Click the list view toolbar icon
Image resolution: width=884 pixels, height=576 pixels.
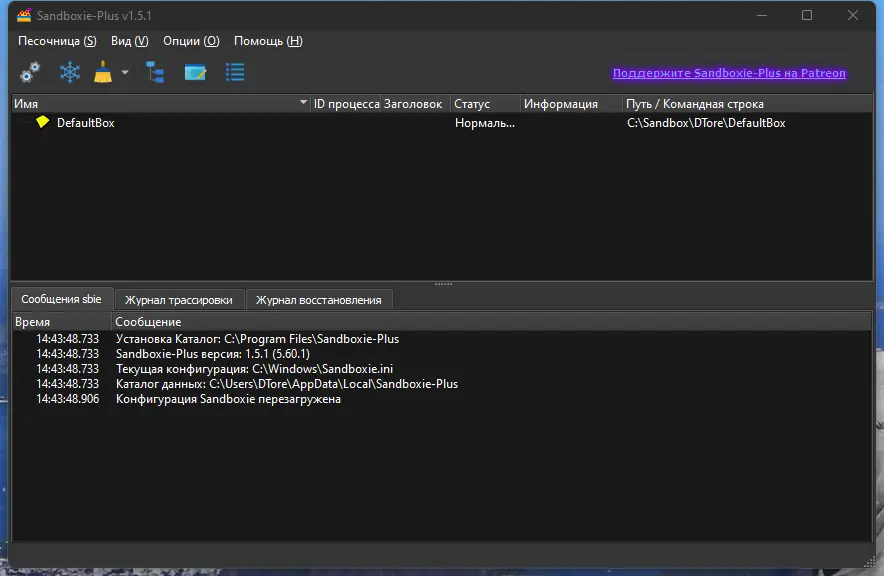235,72
